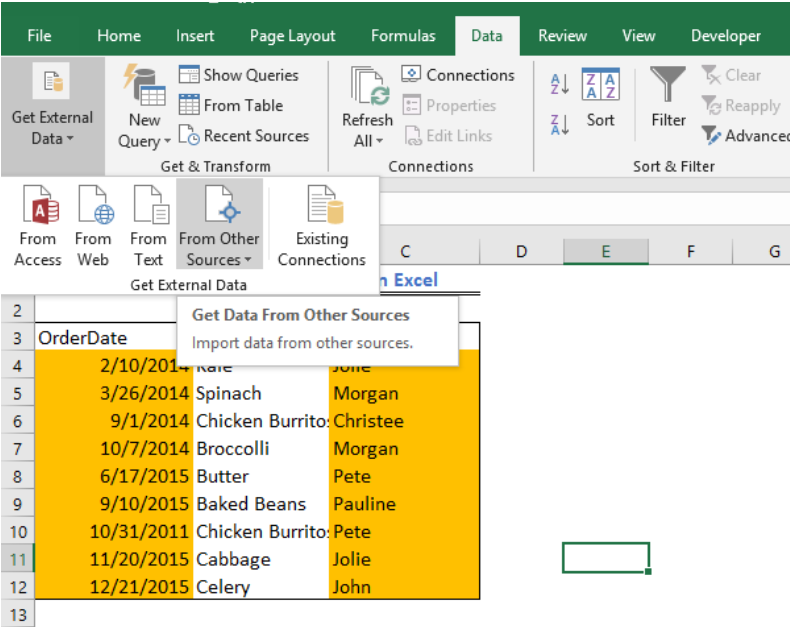
Task: Click Show Queries button
Action: 239,75
